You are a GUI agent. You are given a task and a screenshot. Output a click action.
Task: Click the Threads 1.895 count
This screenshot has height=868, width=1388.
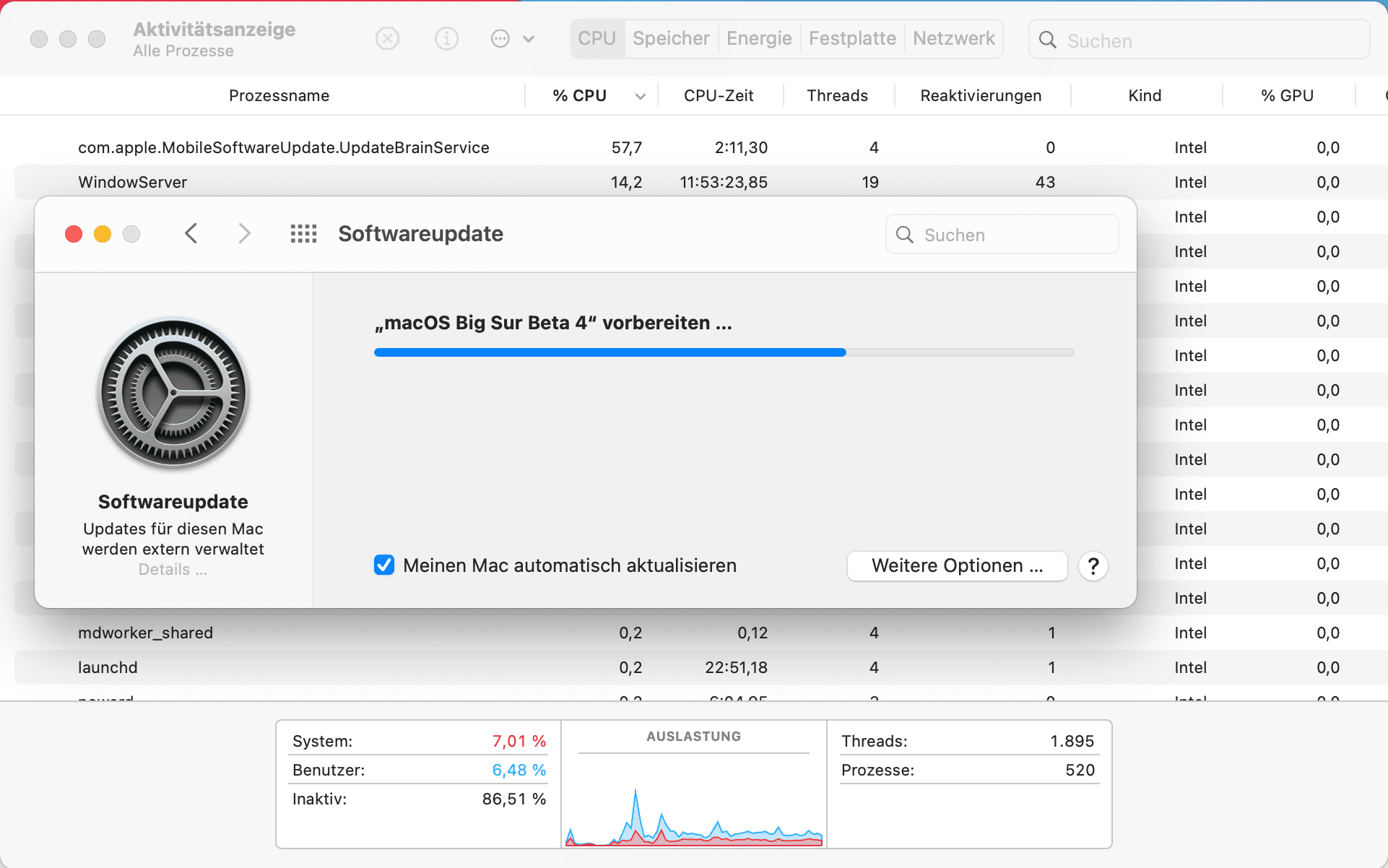(1072, 741)
